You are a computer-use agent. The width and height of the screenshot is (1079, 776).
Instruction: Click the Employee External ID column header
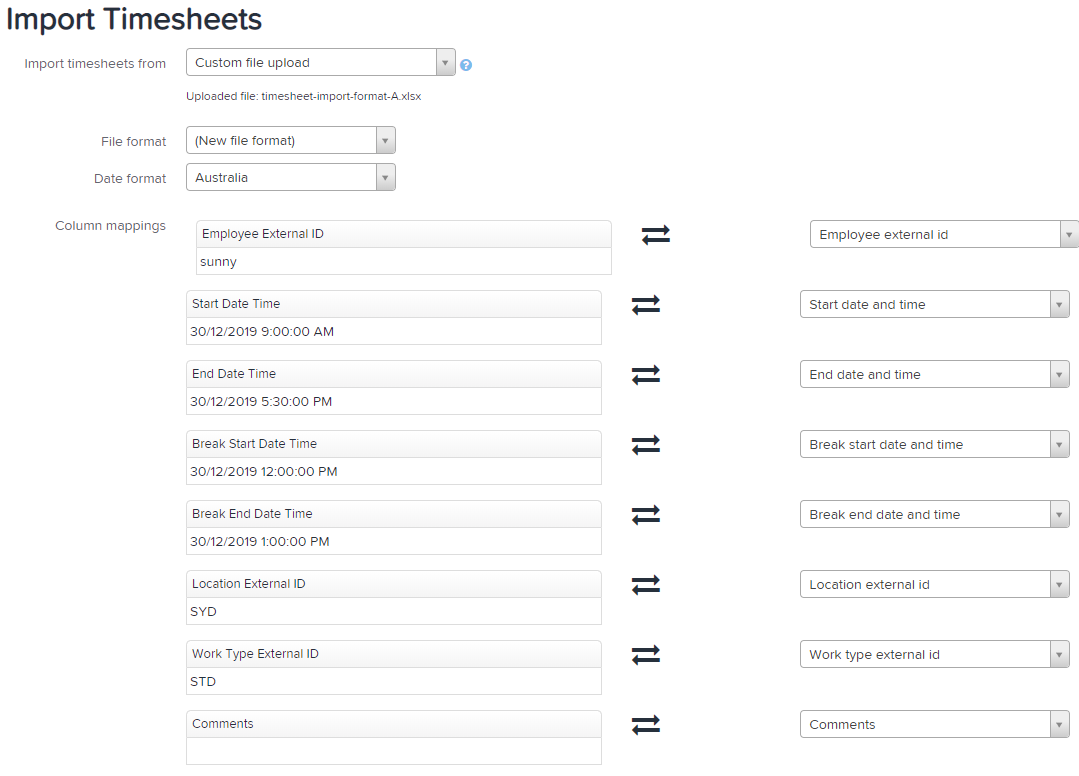[404, 234]
